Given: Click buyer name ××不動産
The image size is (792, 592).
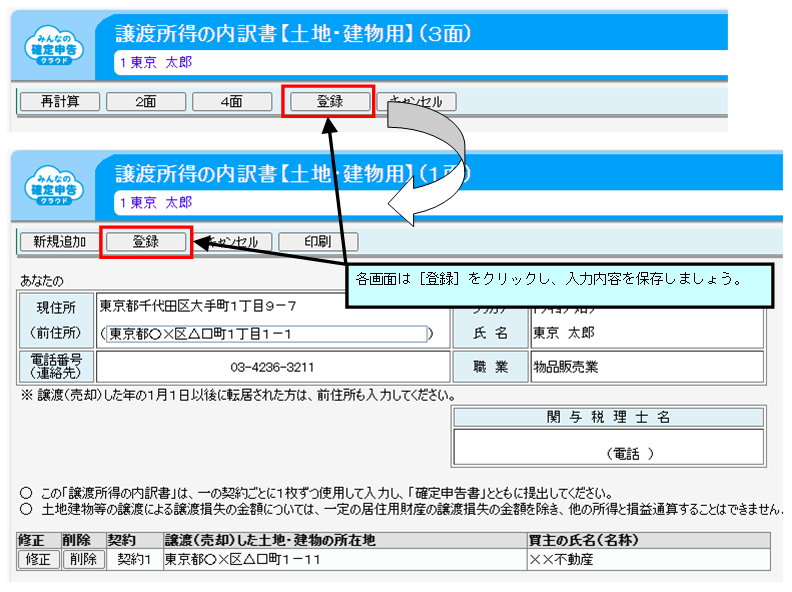Looking at the screenshot, I should [x=561, y=560].
